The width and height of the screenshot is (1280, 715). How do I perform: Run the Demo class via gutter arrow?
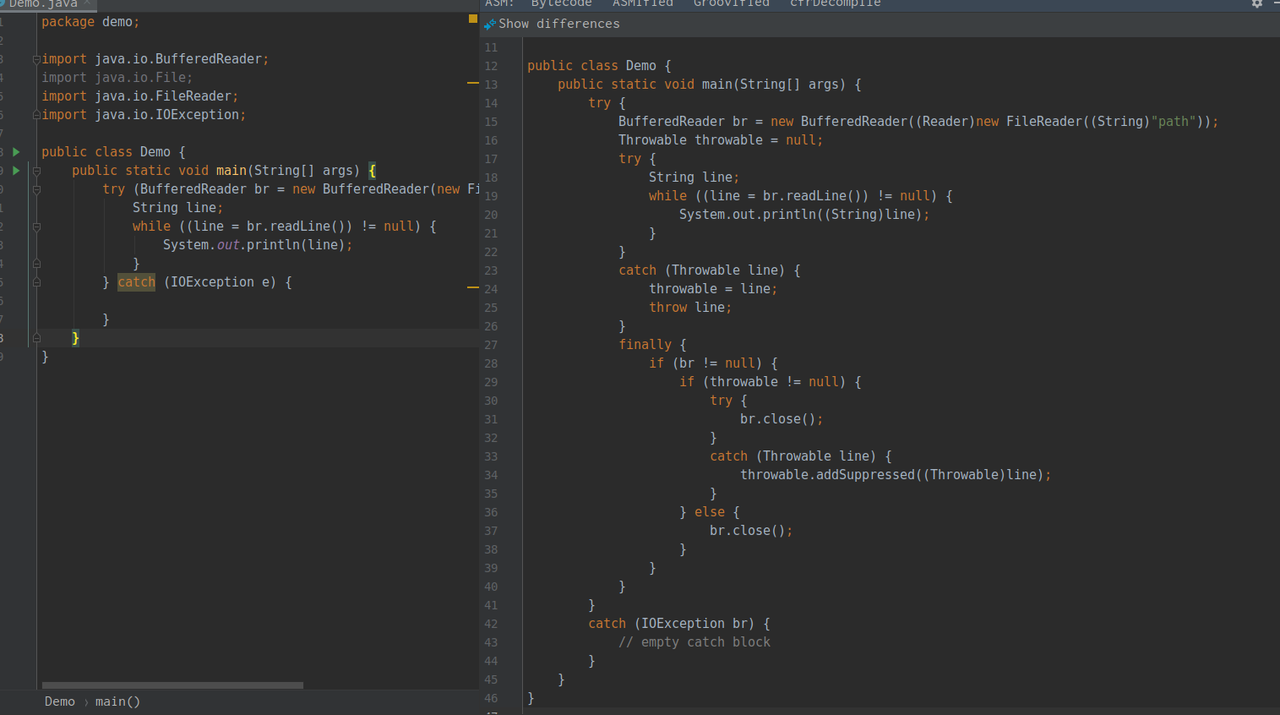click(x=16, y=152)
